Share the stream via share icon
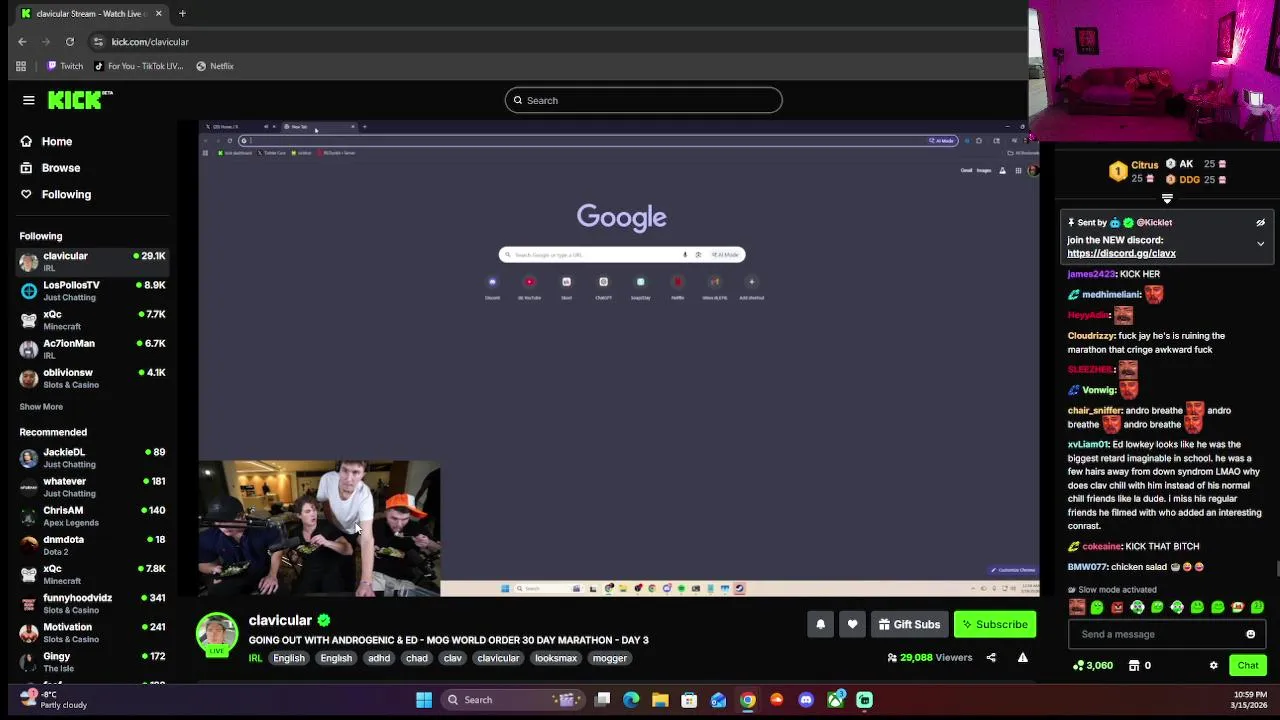This screenshot has height=720, width=1280. pos(991,657)
